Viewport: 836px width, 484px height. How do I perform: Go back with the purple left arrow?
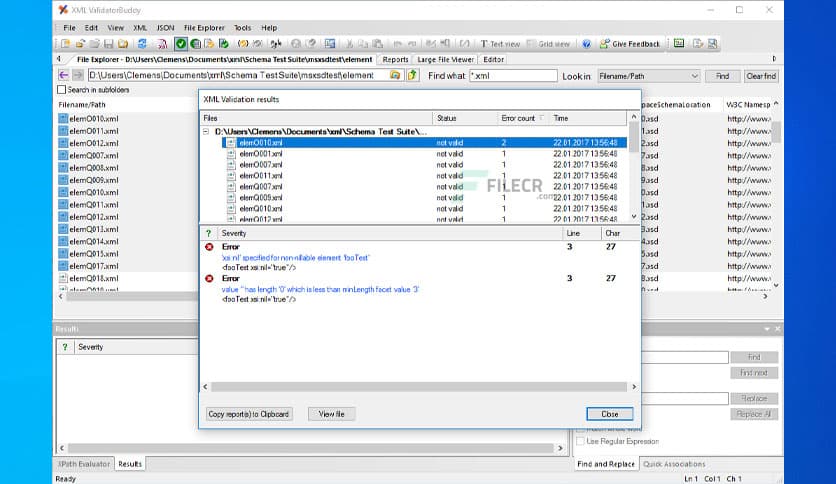point(63,76)
